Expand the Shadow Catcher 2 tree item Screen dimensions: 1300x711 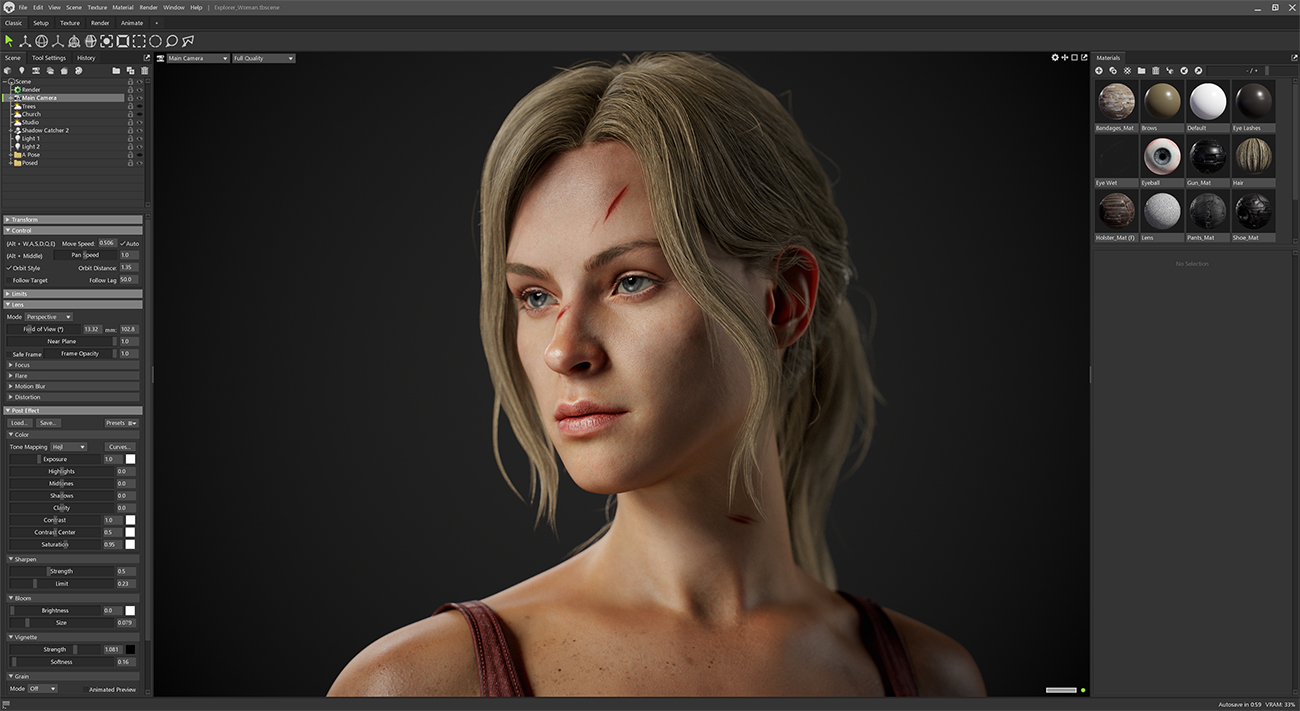(x=10, y=130)
